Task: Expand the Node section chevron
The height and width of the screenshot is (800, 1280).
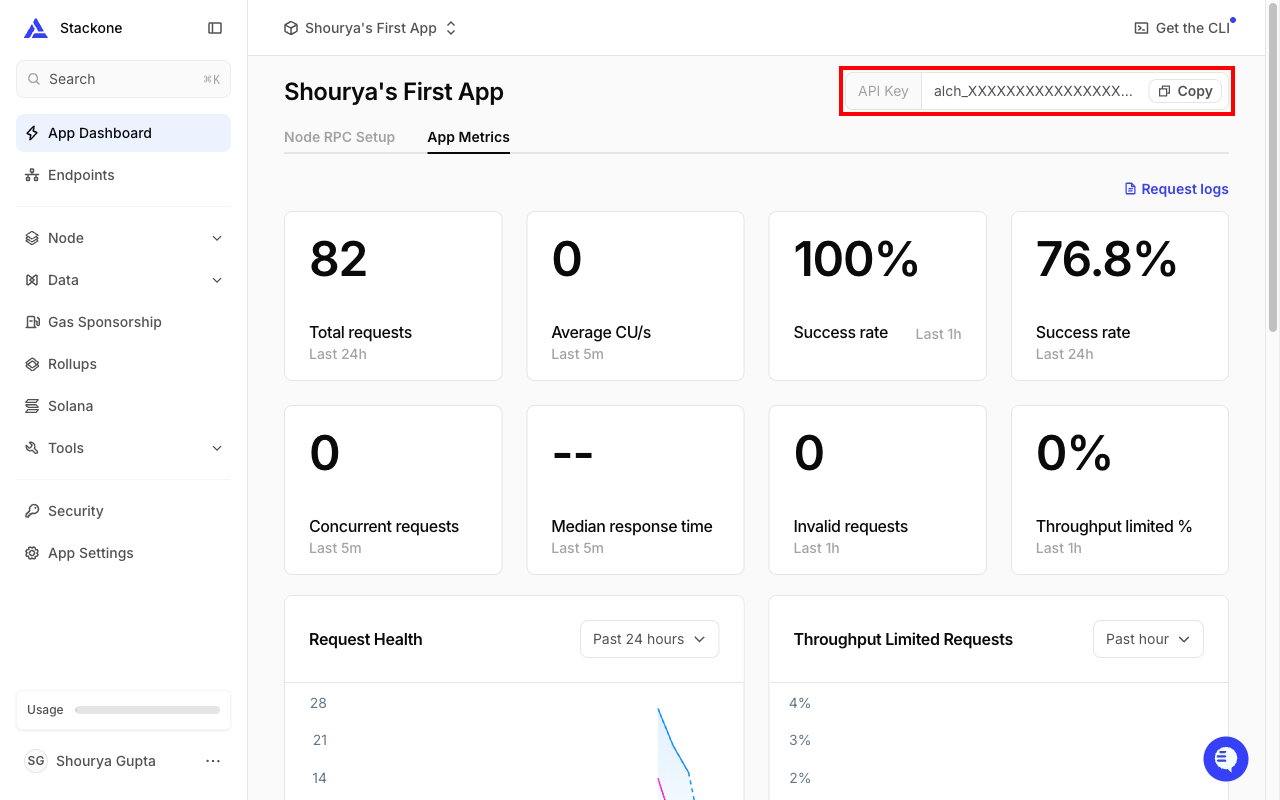Action: pos(217,238)
